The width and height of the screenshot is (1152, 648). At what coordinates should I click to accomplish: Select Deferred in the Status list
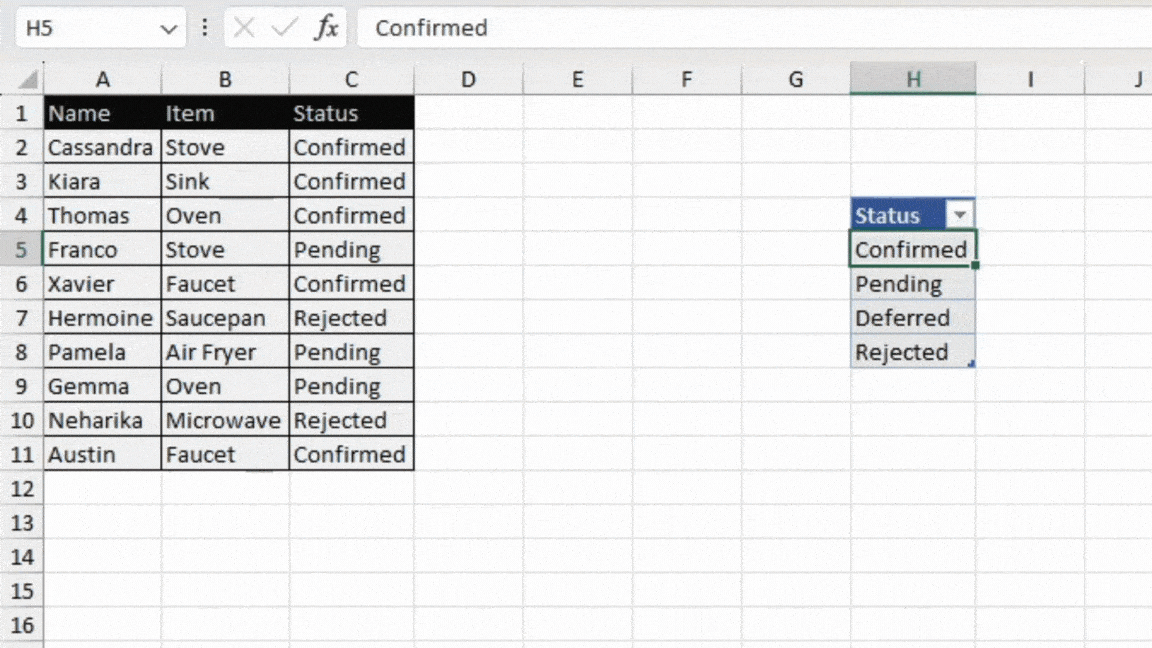903,318
